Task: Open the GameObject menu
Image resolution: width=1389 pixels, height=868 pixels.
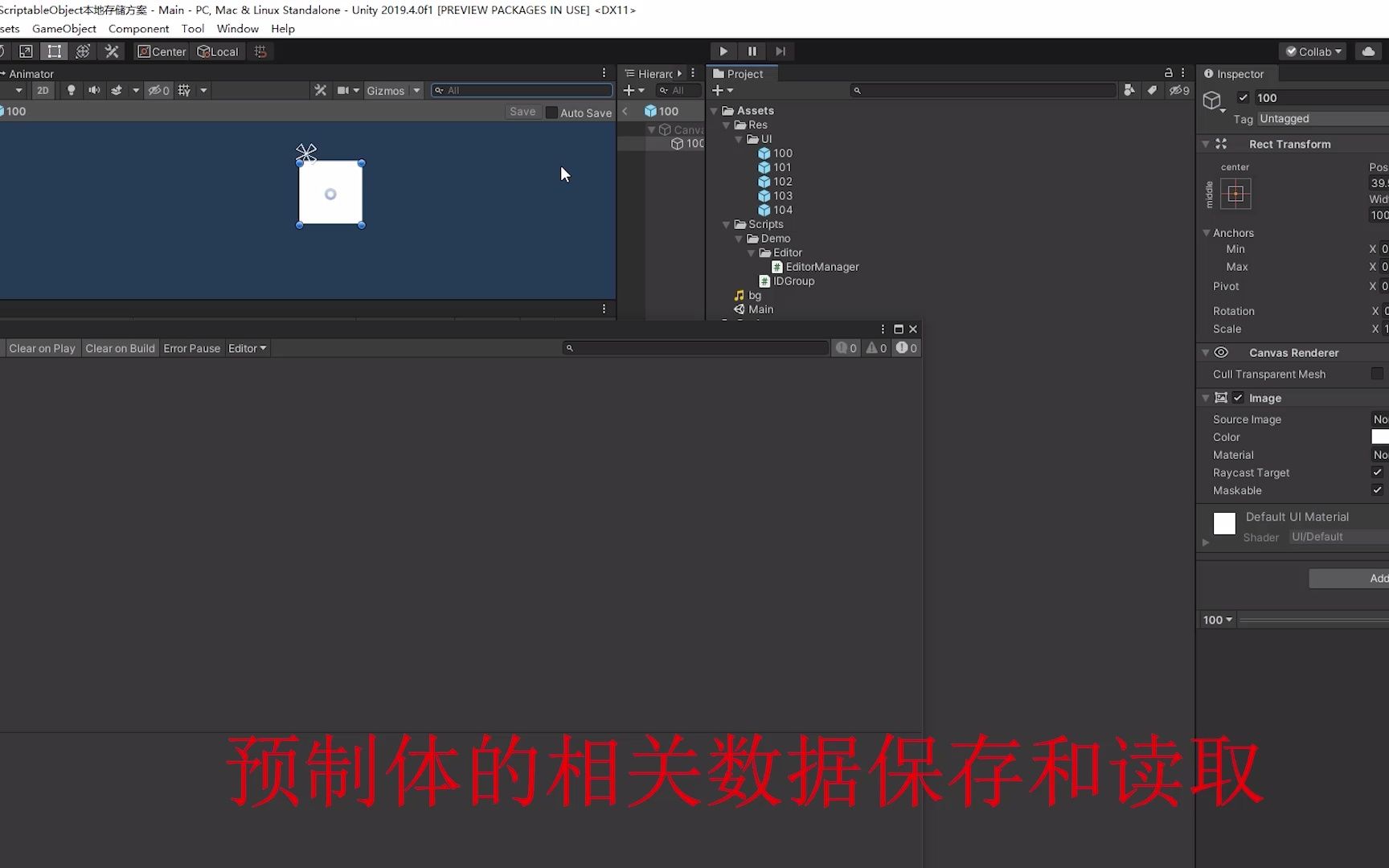Action: click(x=64, y=28)
